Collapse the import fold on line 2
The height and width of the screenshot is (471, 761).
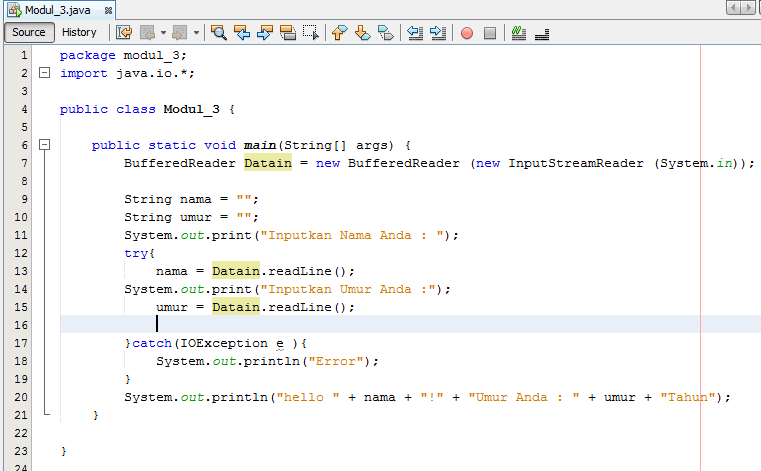(44, 73)
